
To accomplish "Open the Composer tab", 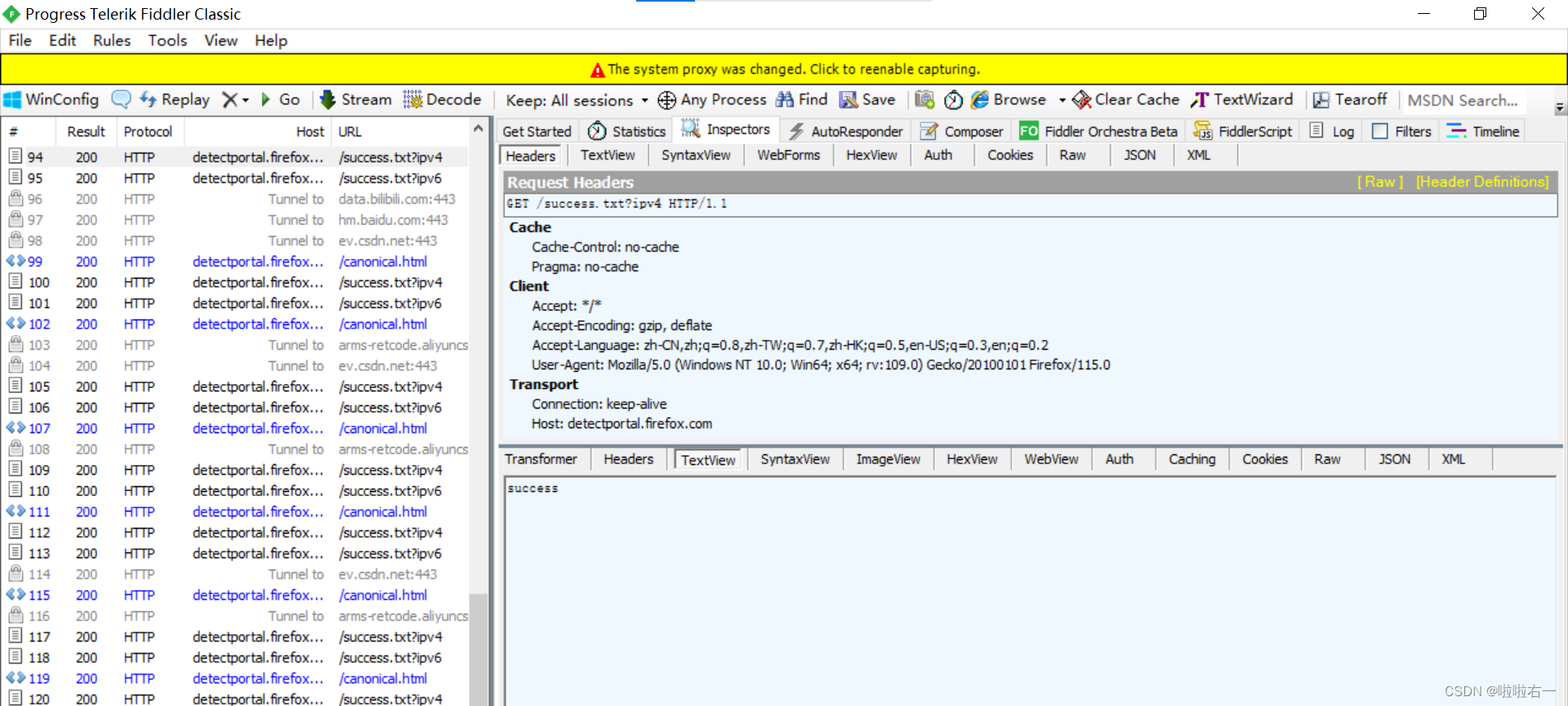I will 962,132.
